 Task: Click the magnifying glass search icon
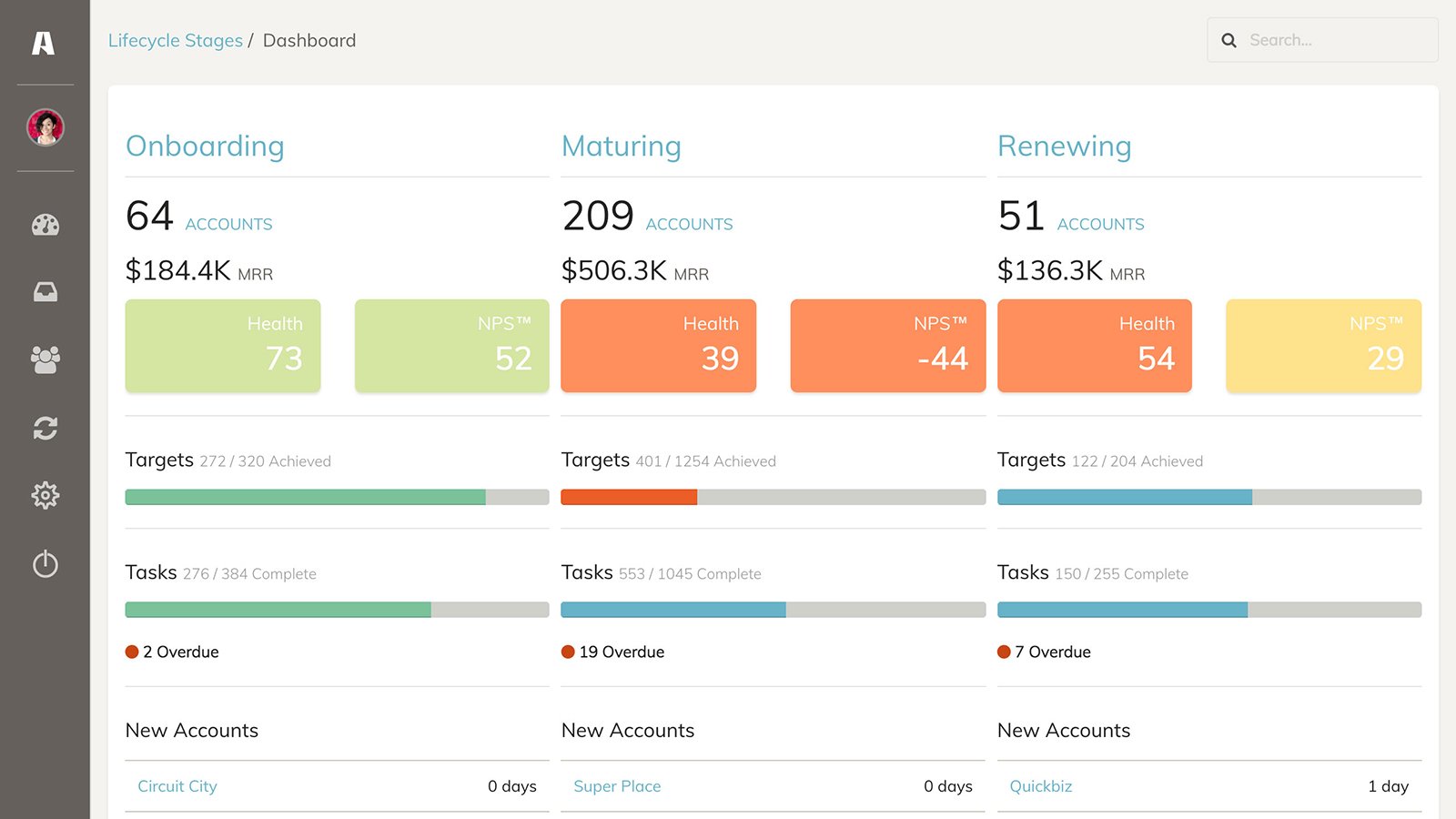click(x=1229, y=40)
